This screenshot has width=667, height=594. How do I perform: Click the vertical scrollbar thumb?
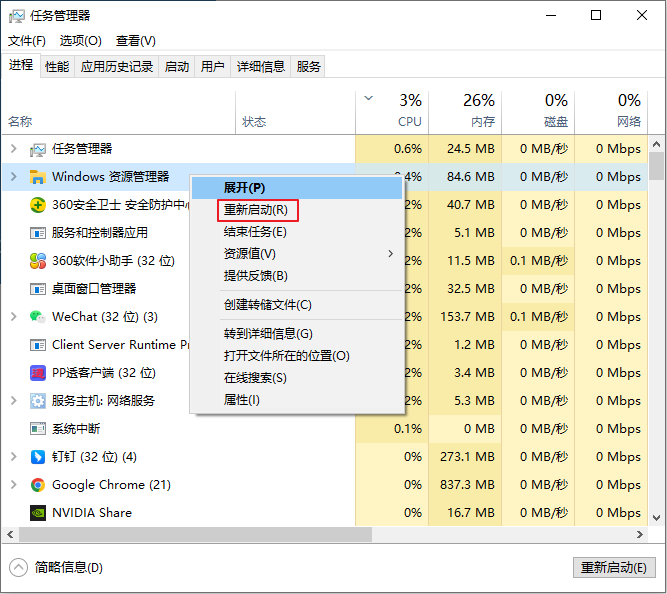[657, 166]
